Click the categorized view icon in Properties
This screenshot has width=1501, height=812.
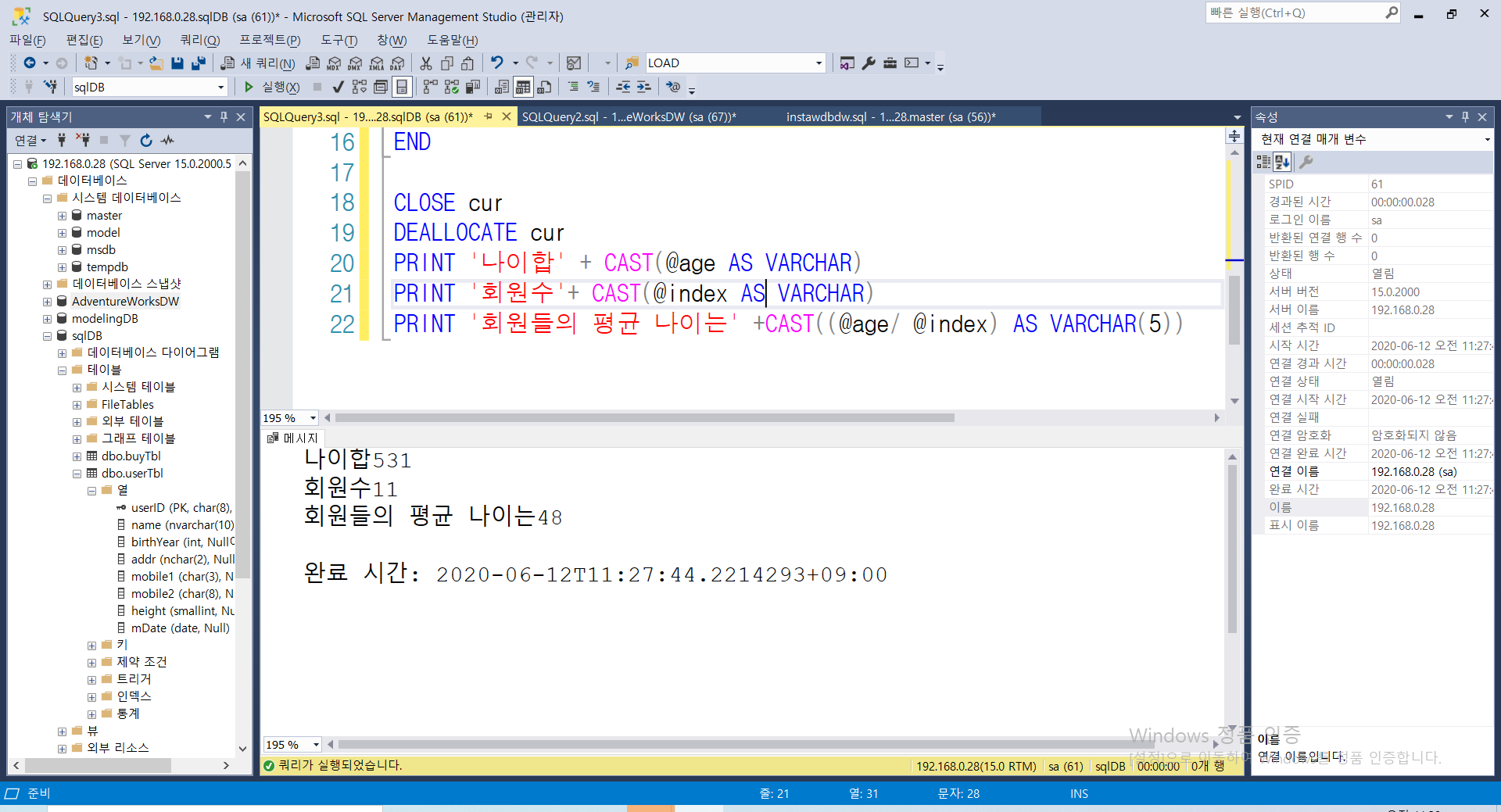click(x=1263, y=162)
